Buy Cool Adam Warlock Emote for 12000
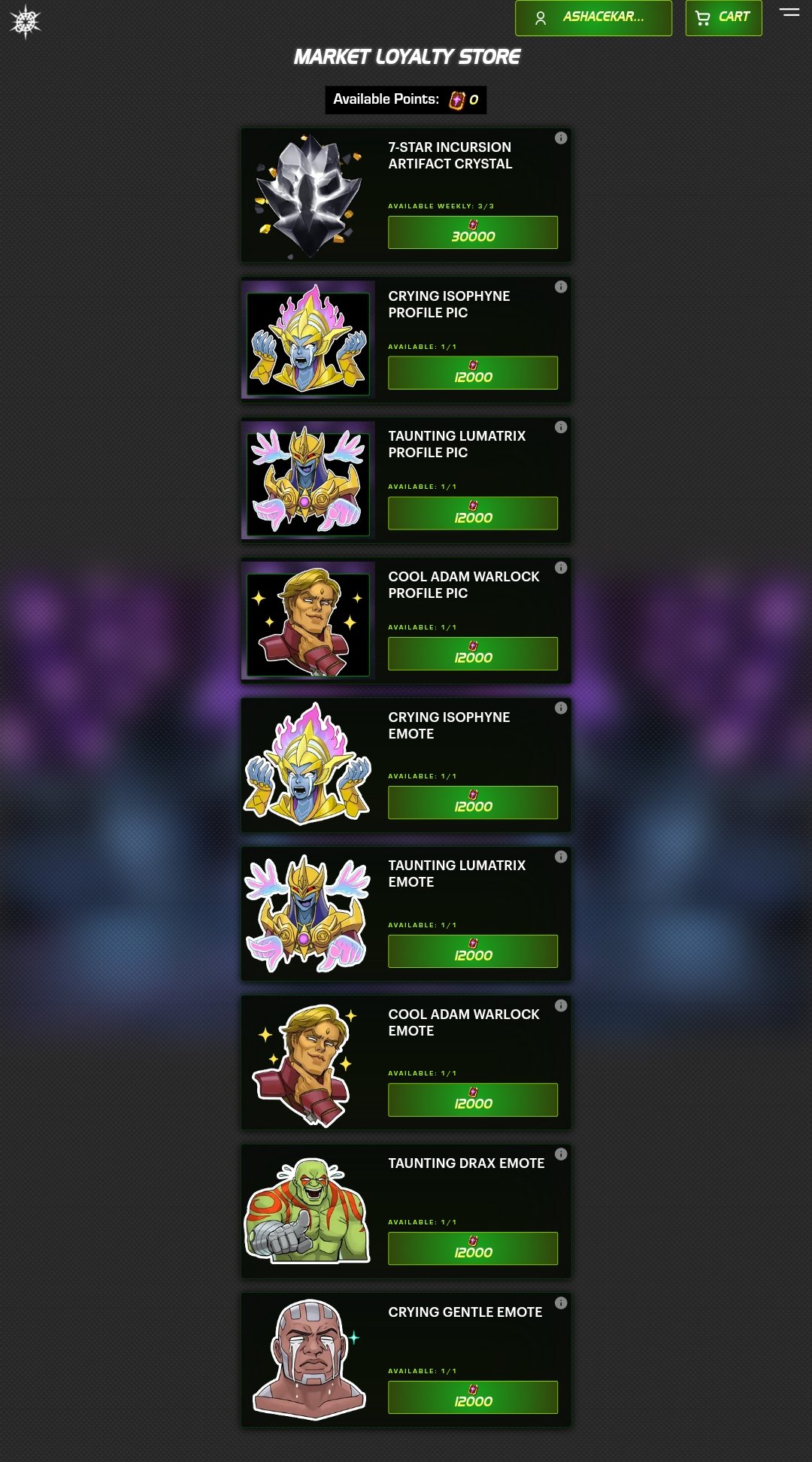 coord(473,1100)
